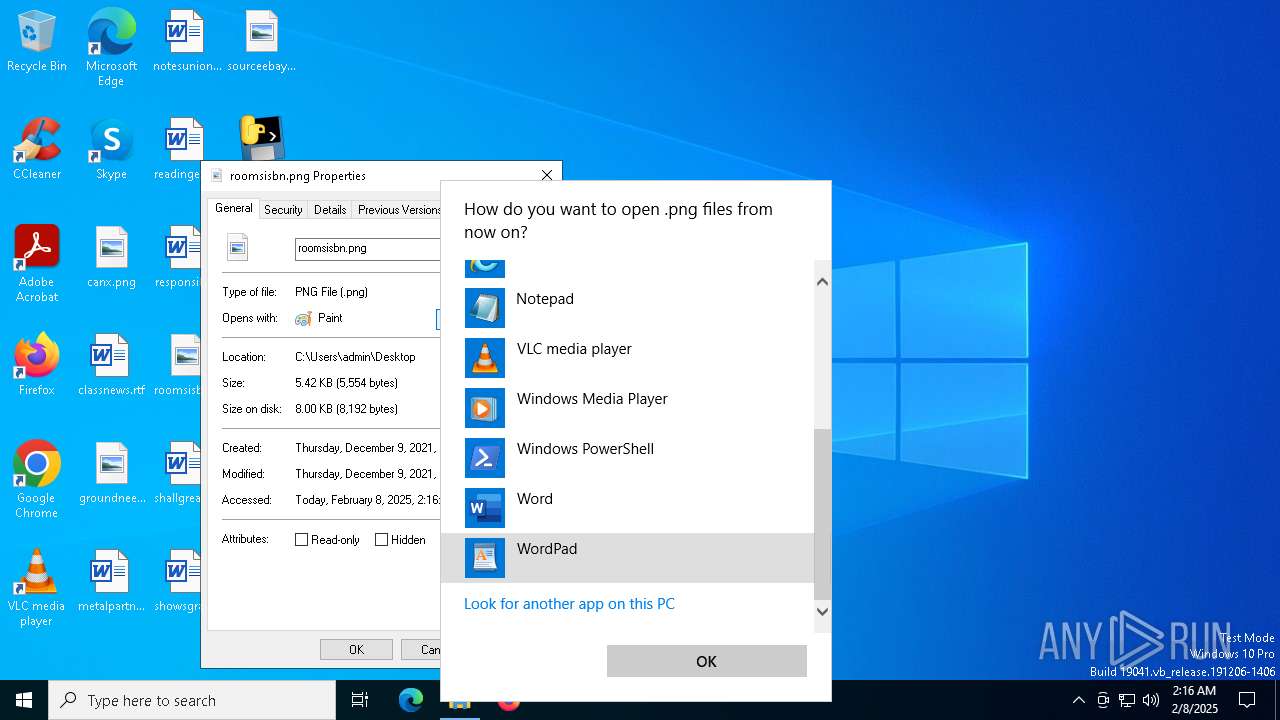The width and height of the screenshot is (1280, 720).
Task: Select the Adobe Acrobat desktop shortcut
Action: 37,264
